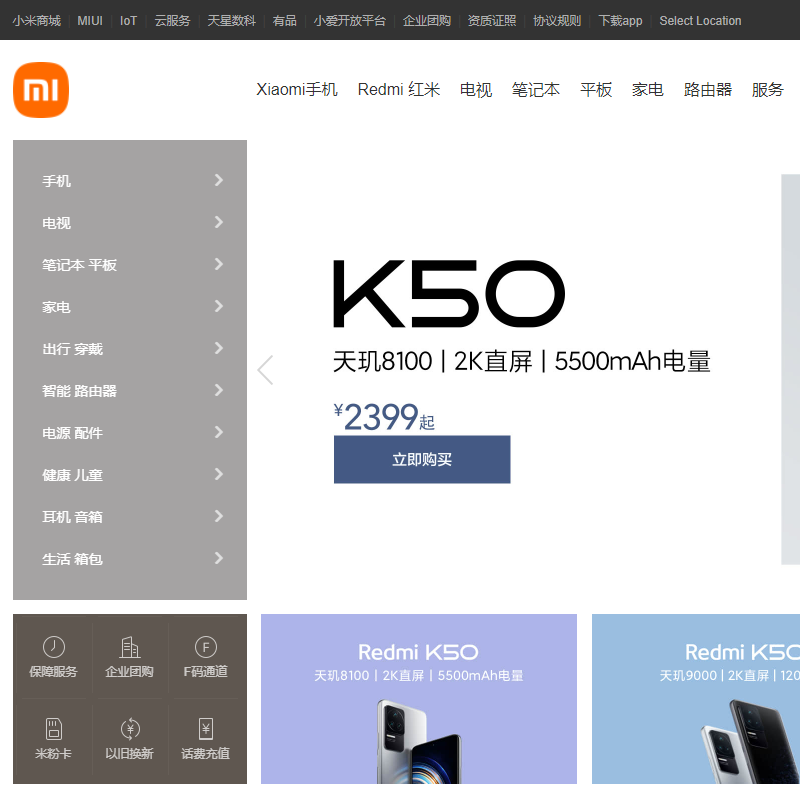
Task: Click the 天玑8100 | 2K直屏 banner tagline
Action: [x=521, y=362]
